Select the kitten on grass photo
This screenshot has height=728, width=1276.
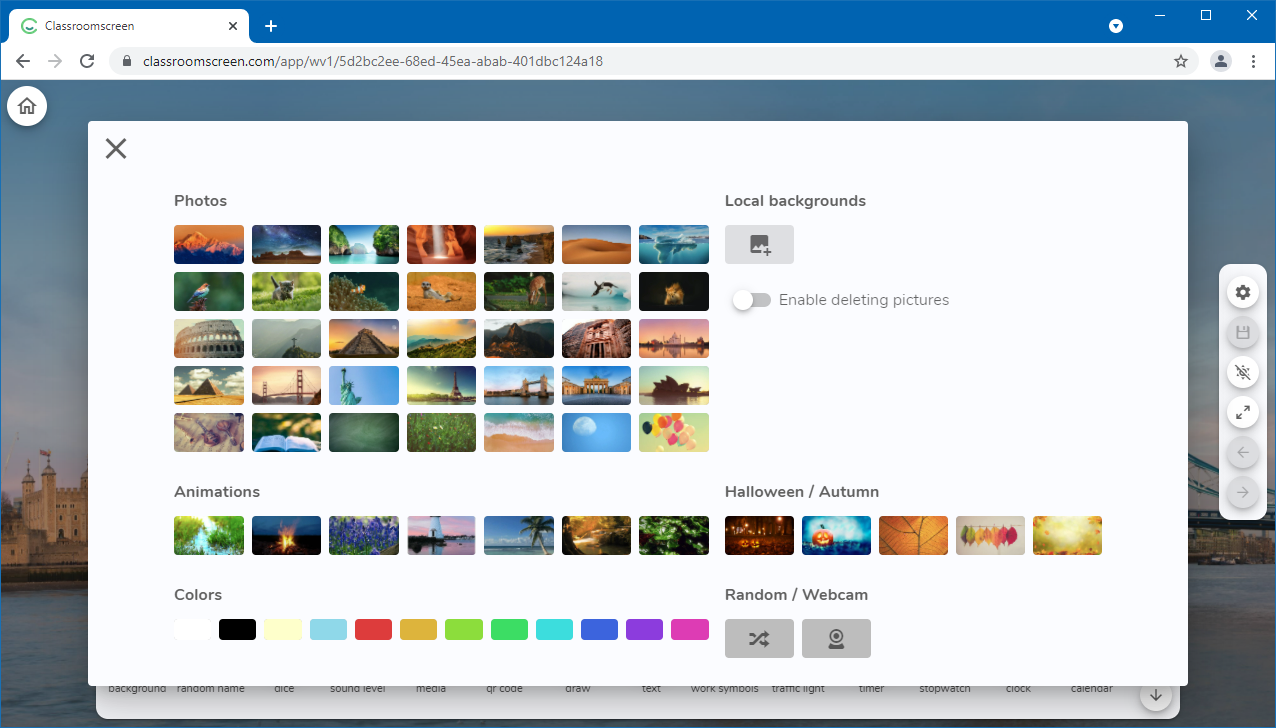click(286, 292)
